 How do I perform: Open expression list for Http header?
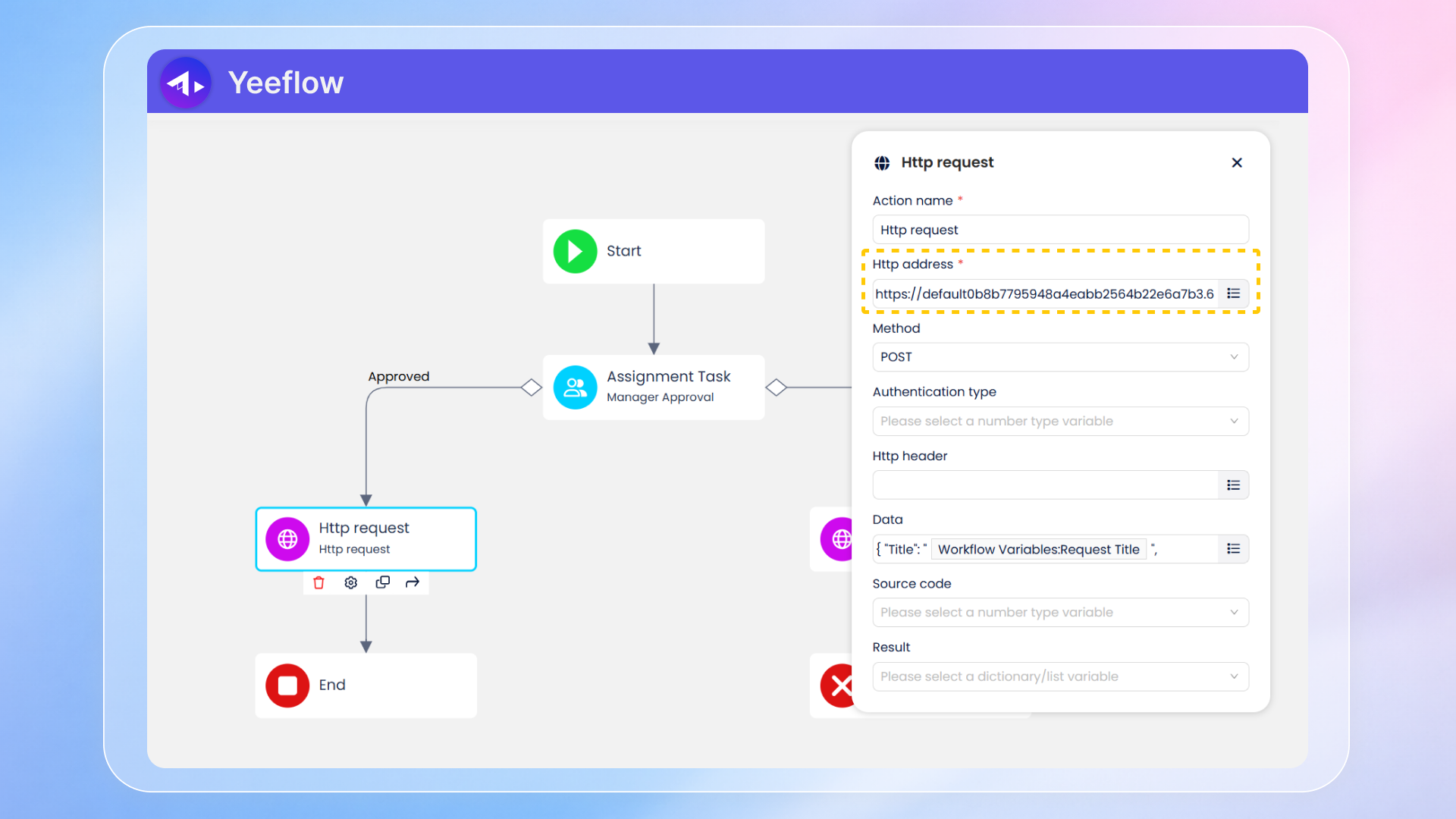[x=1234, y=485]
